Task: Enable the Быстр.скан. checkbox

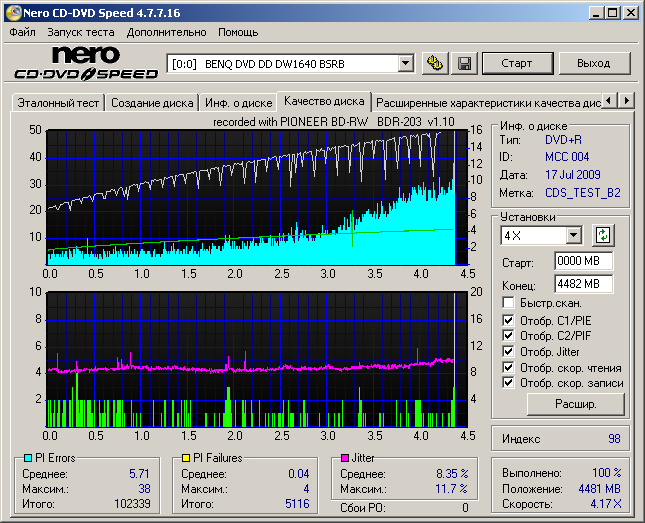Action: click(x=508, y=303)
